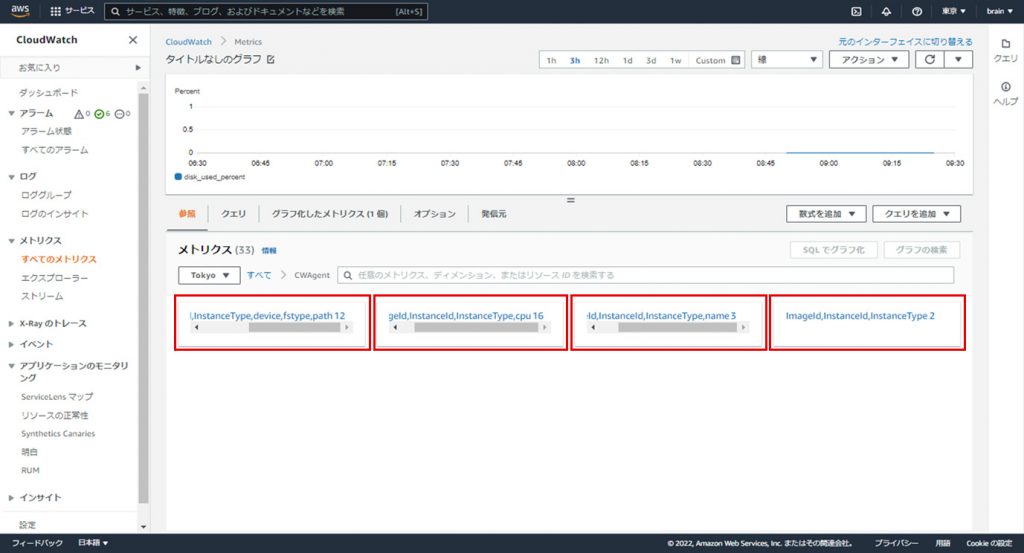Click the CloudWatch breadcrumb link
The image size is (1024, 553).
coord(188,42)
